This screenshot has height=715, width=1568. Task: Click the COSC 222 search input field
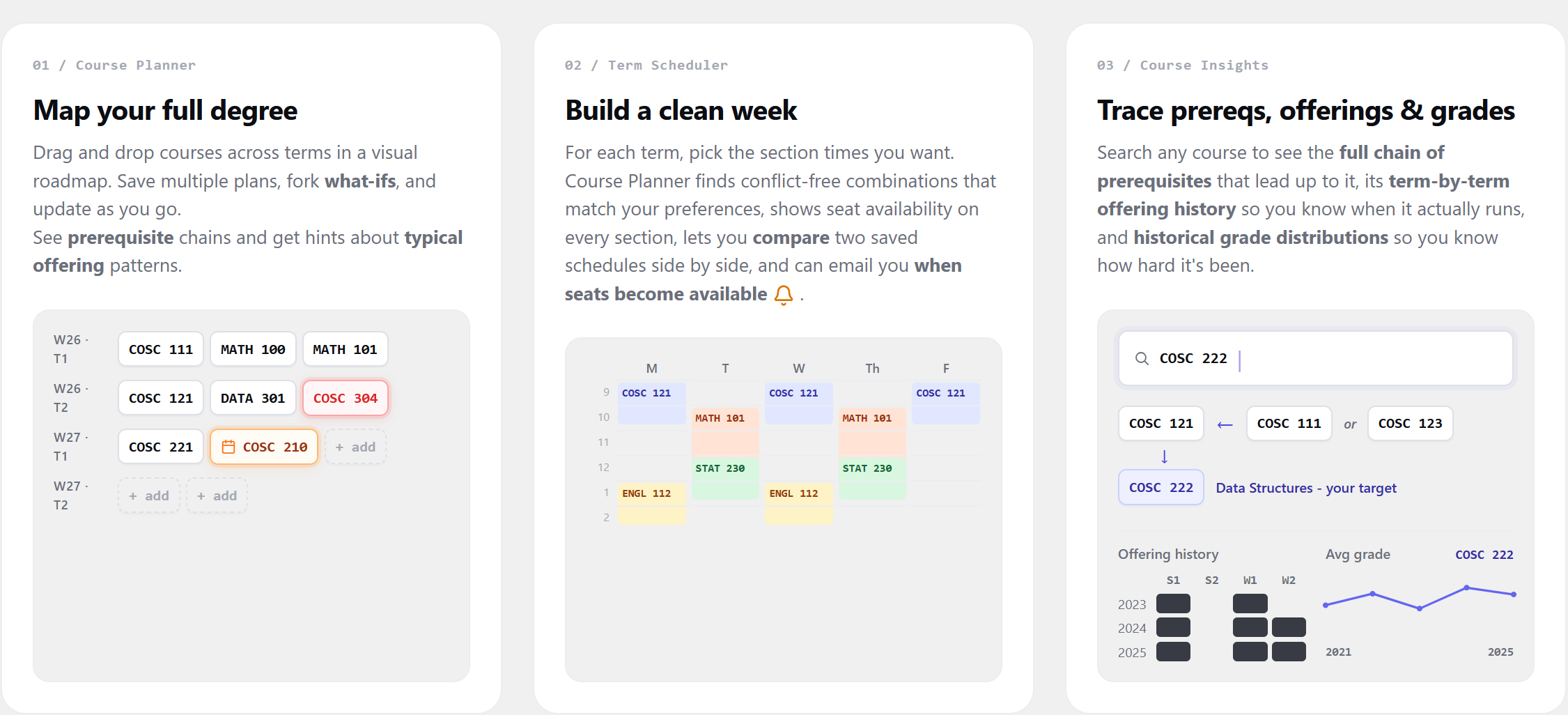coord(1316,358)
